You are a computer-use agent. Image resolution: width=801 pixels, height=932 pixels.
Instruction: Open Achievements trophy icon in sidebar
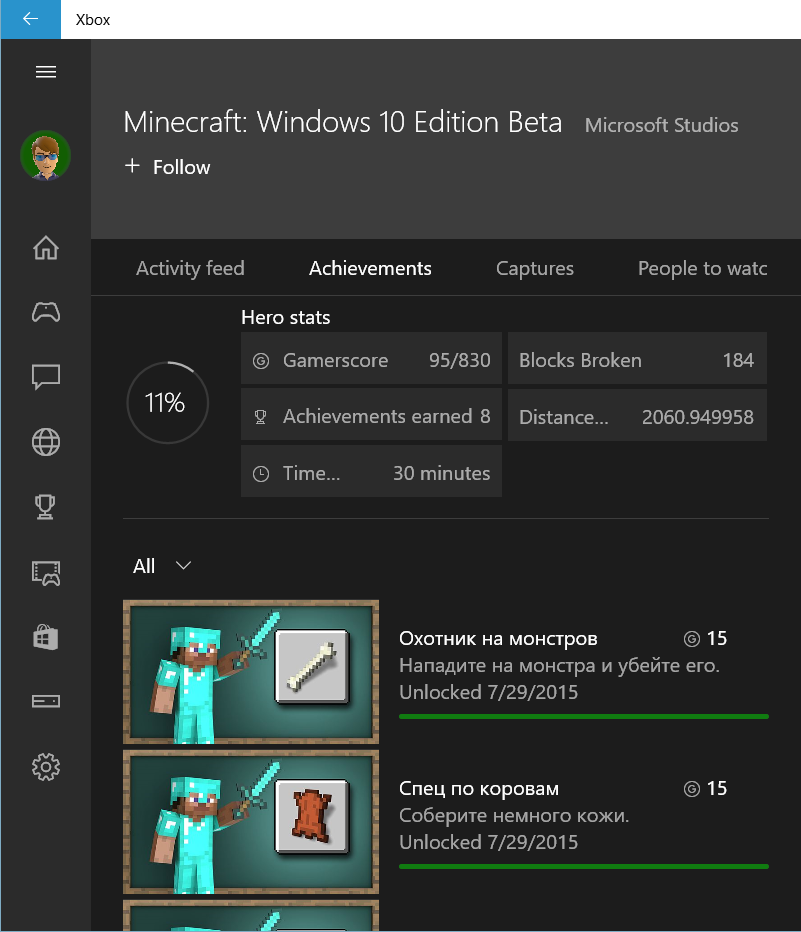pyautogui.click(x=46, y=507)
